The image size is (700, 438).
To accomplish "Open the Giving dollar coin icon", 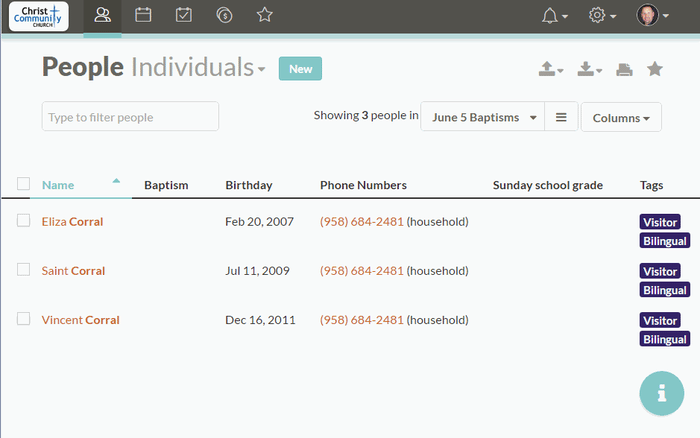I will (224, 15).
